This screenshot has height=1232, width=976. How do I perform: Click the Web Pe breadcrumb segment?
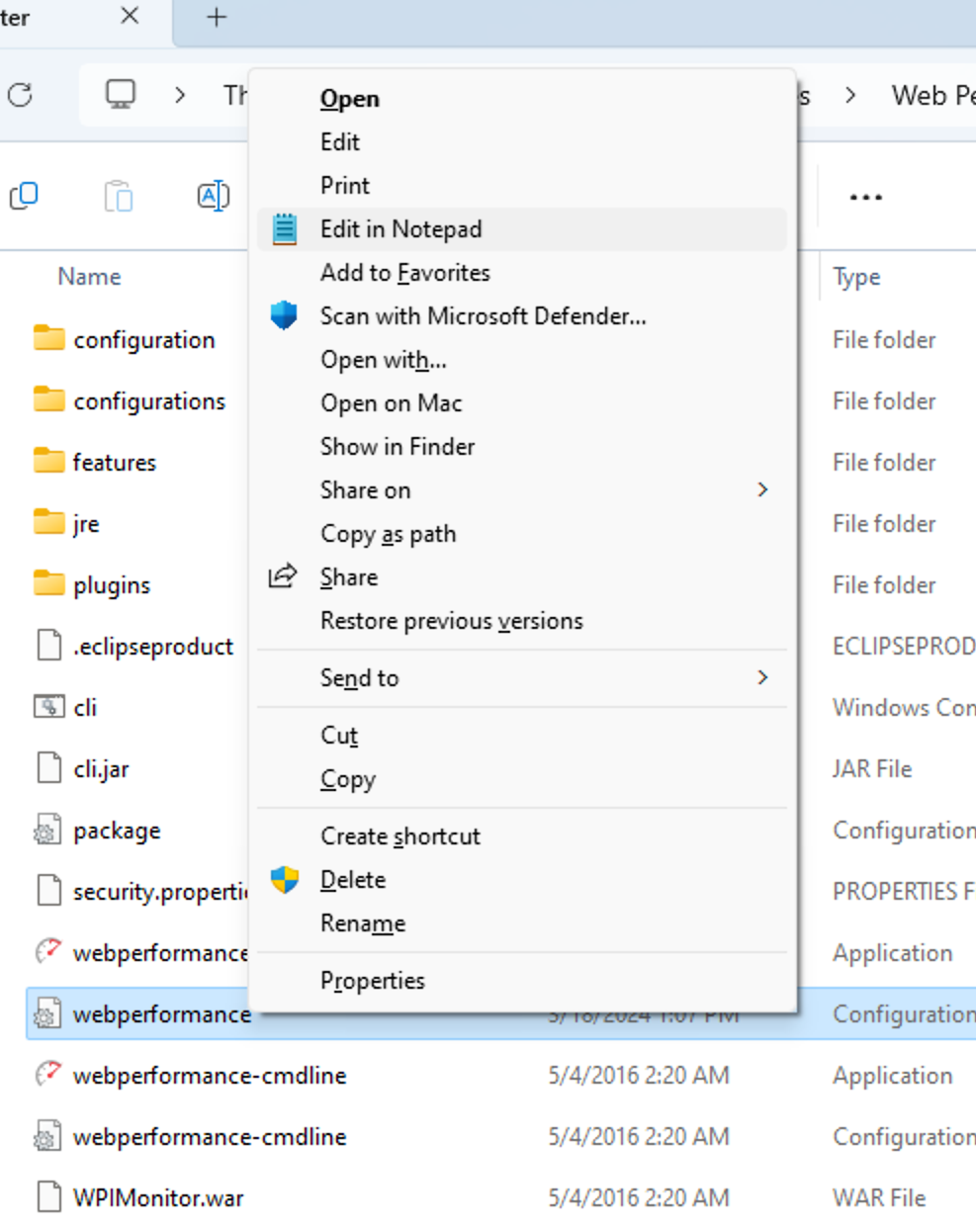click(x=932, y=95)
